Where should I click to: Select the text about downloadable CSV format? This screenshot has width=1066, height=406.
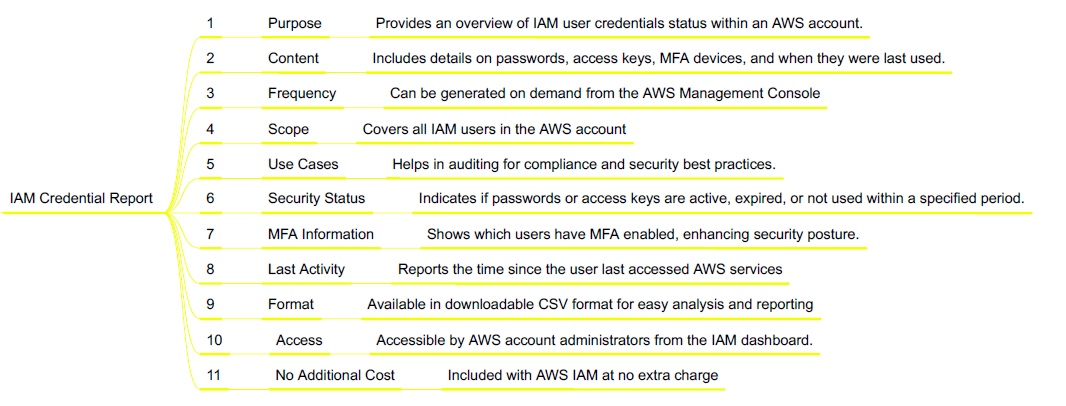[x=590, y=304]
